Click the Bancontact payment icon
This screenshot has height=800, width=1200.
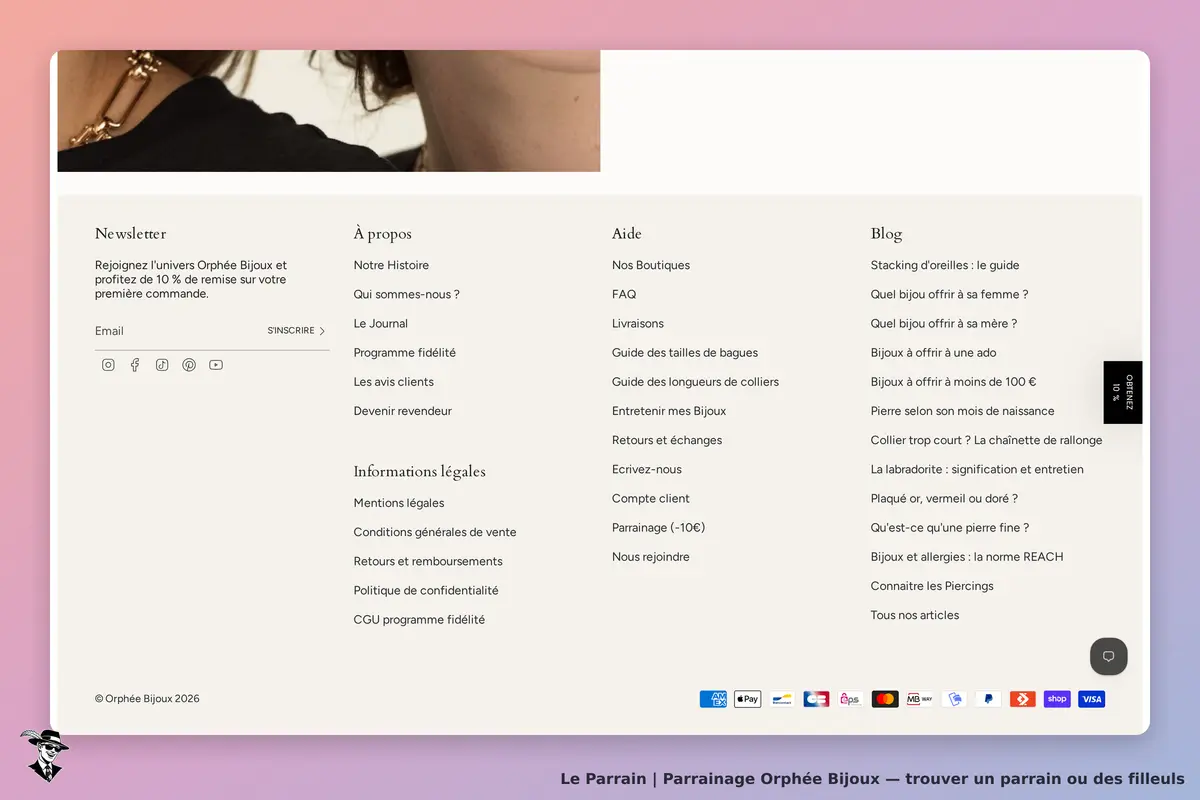click(x=782, y=699)
